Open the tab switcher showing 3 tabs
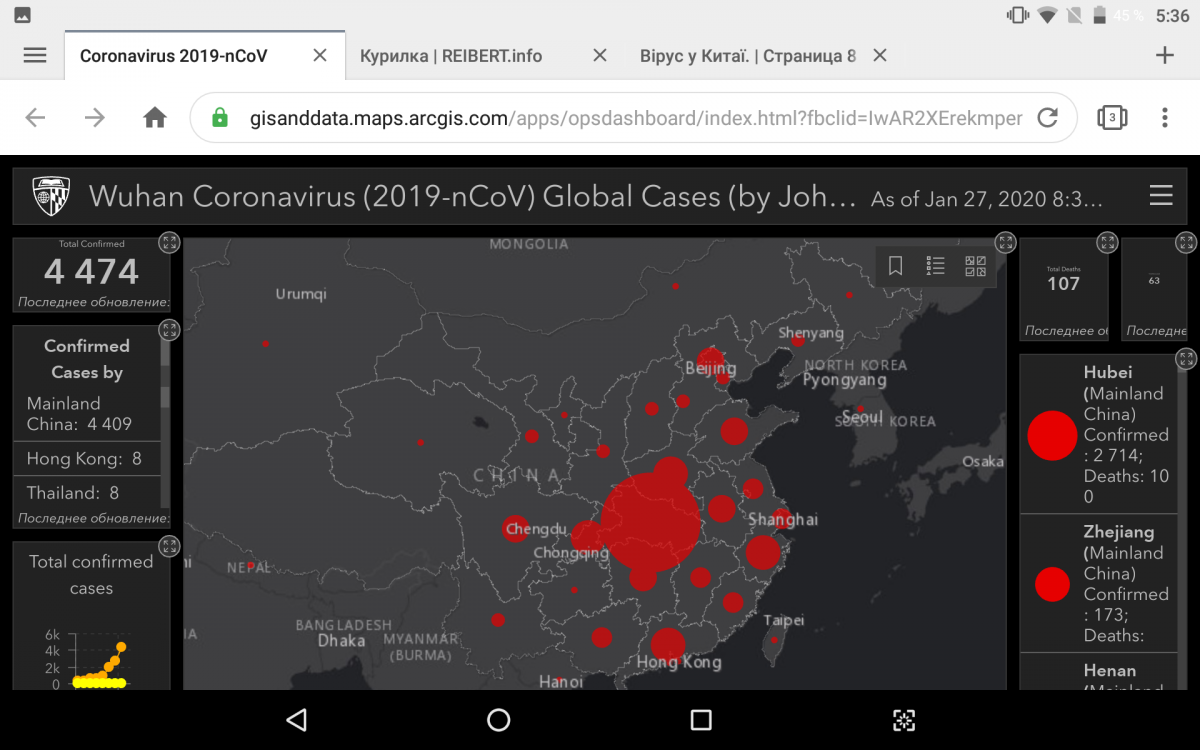Viewport: 1200px width, 750px height. click(x=1112, y=118)
